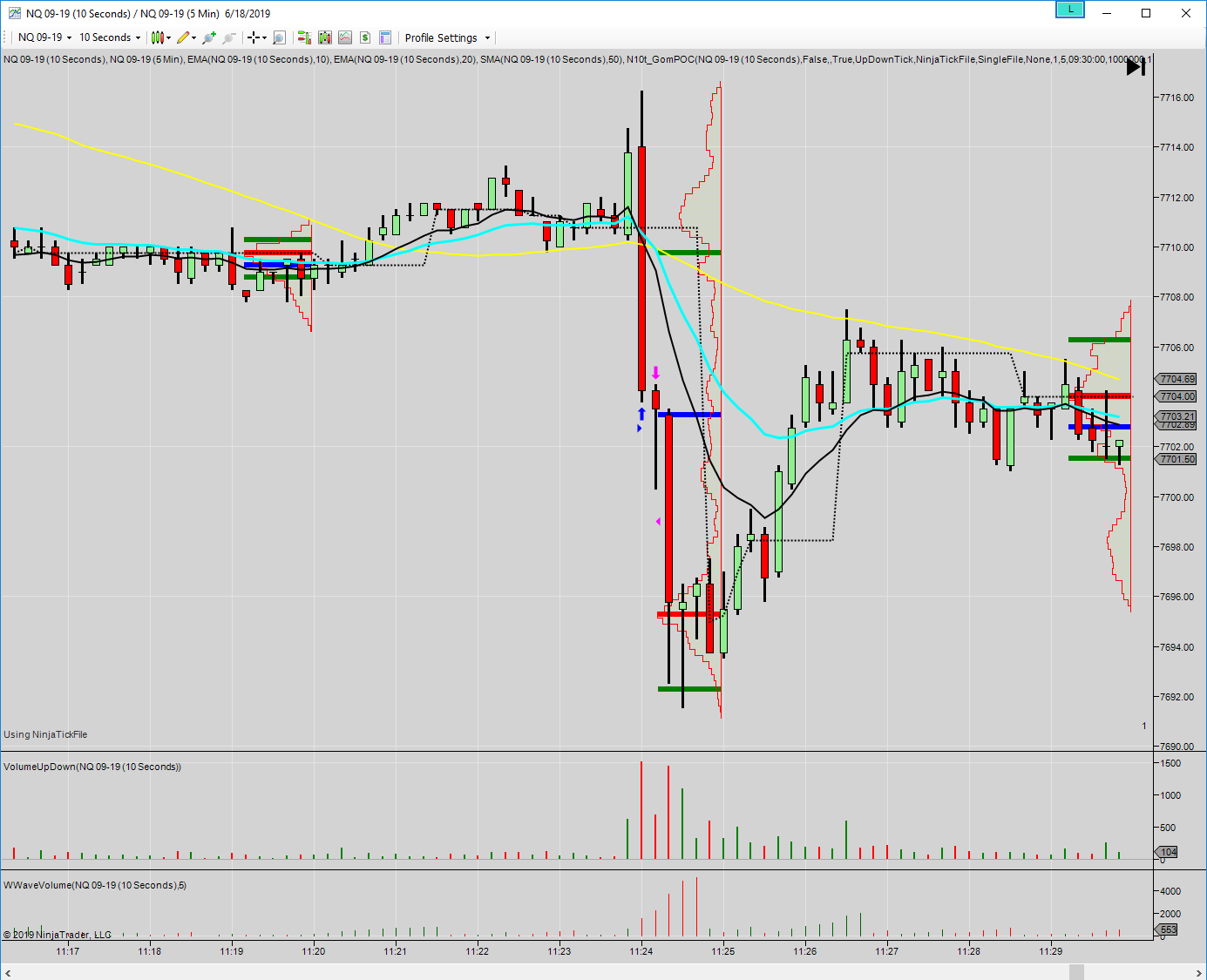Open the NQ 09-19 instrument selector

pyautogui.click(x=44, y=37)
